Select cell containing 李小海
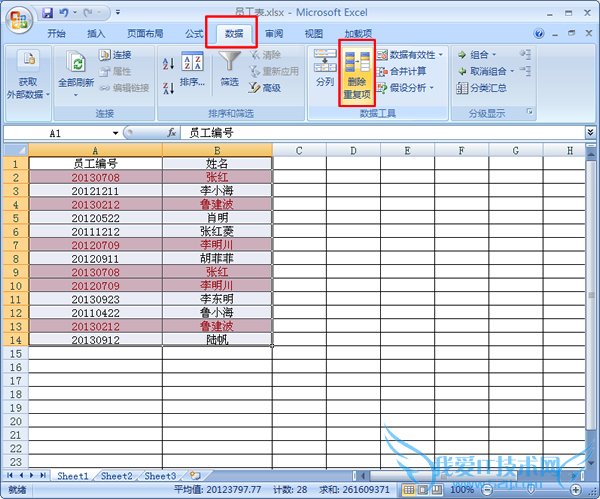This screenshot has height=499, width=600. tap(217, 191)
